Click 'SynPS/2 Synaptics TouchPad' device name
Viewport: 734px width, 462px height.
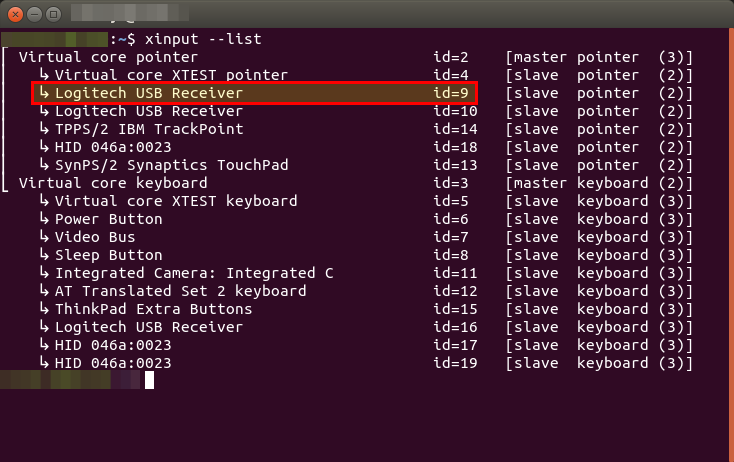pyautogui.click(x=171, y=165)
